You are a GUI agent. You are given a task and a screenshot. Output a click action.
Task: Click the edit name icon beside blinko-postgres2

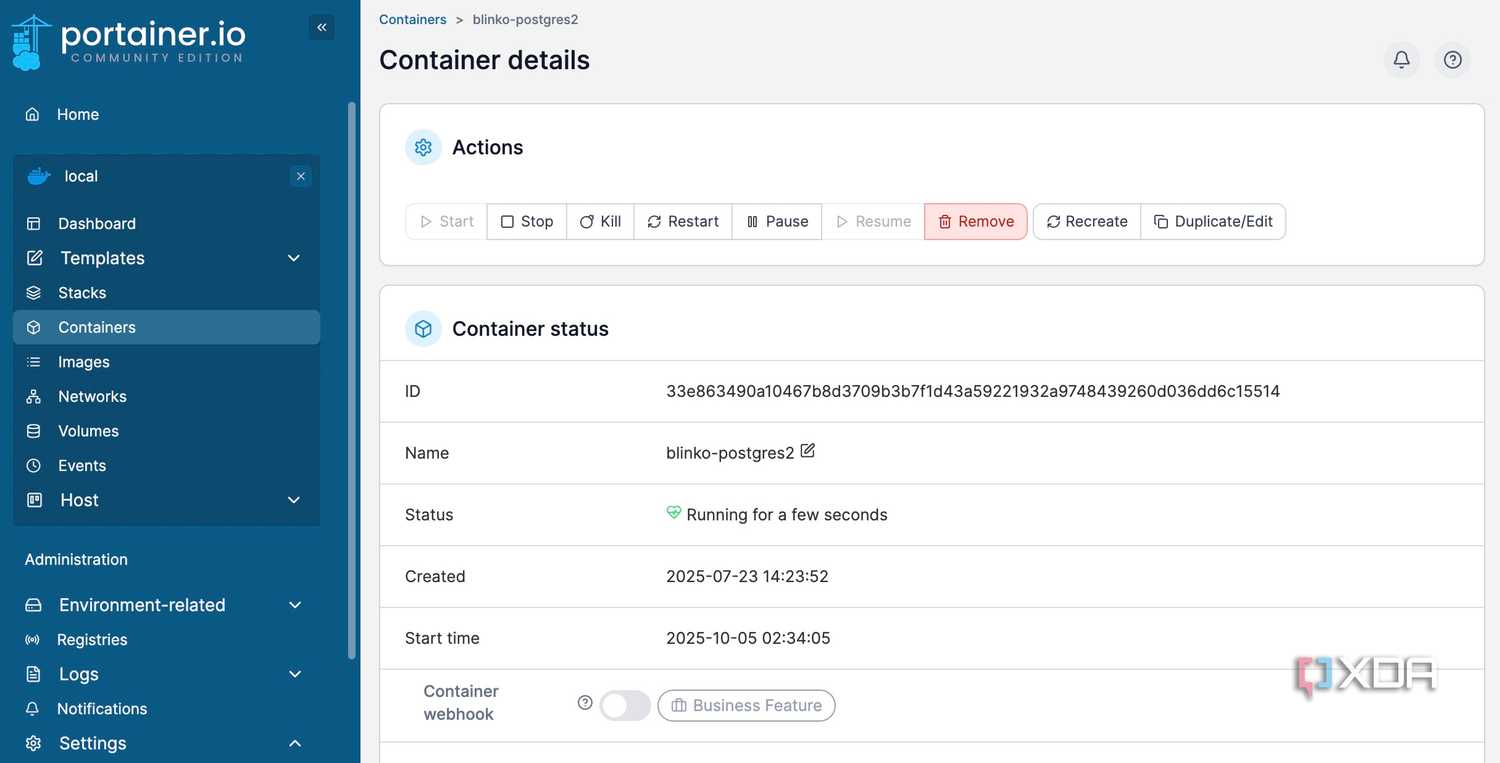808,451
